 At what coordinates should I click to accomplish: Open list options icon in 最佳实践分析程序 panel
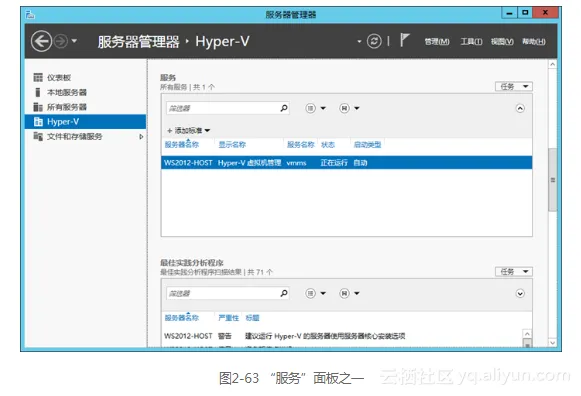(x=310, y=293)
